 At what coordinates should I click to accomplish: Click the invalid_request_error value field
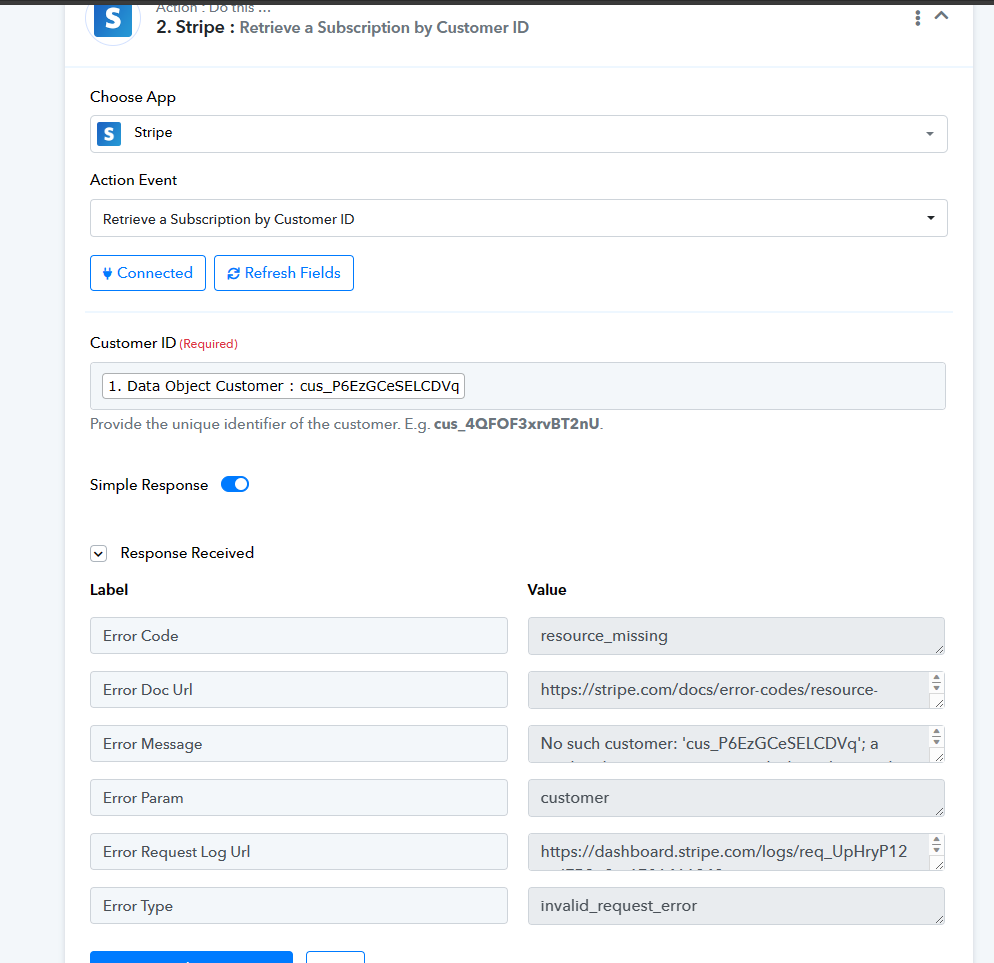tap(736, 905)
